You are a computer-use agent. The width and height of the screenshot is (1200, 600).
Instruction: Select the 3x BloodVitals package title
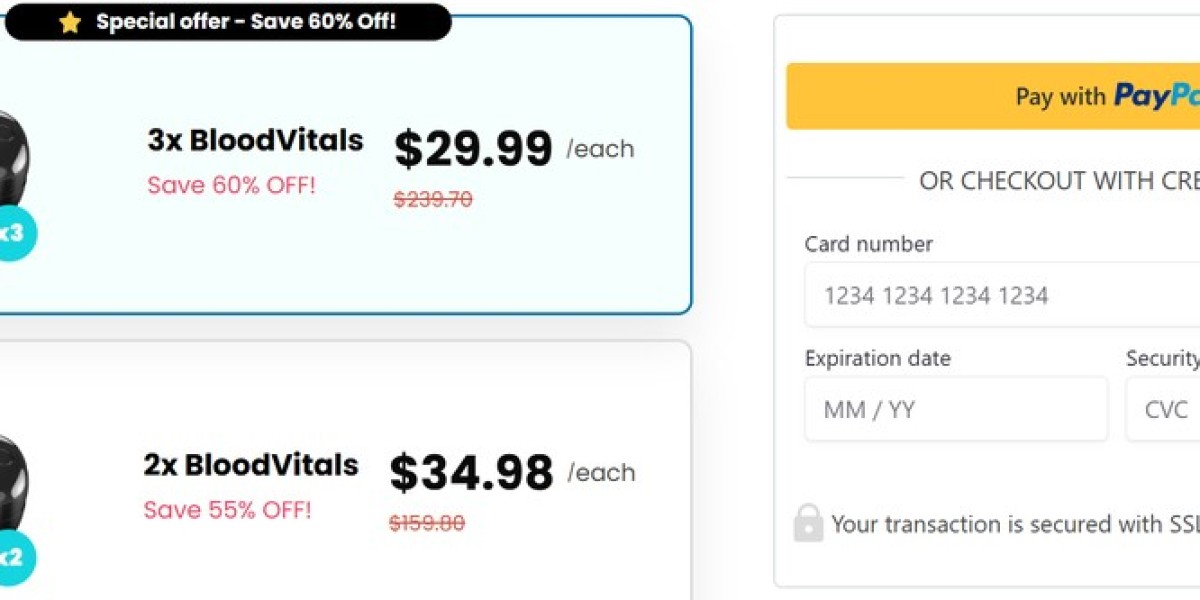pyautogui.click(x=255, y=141)
